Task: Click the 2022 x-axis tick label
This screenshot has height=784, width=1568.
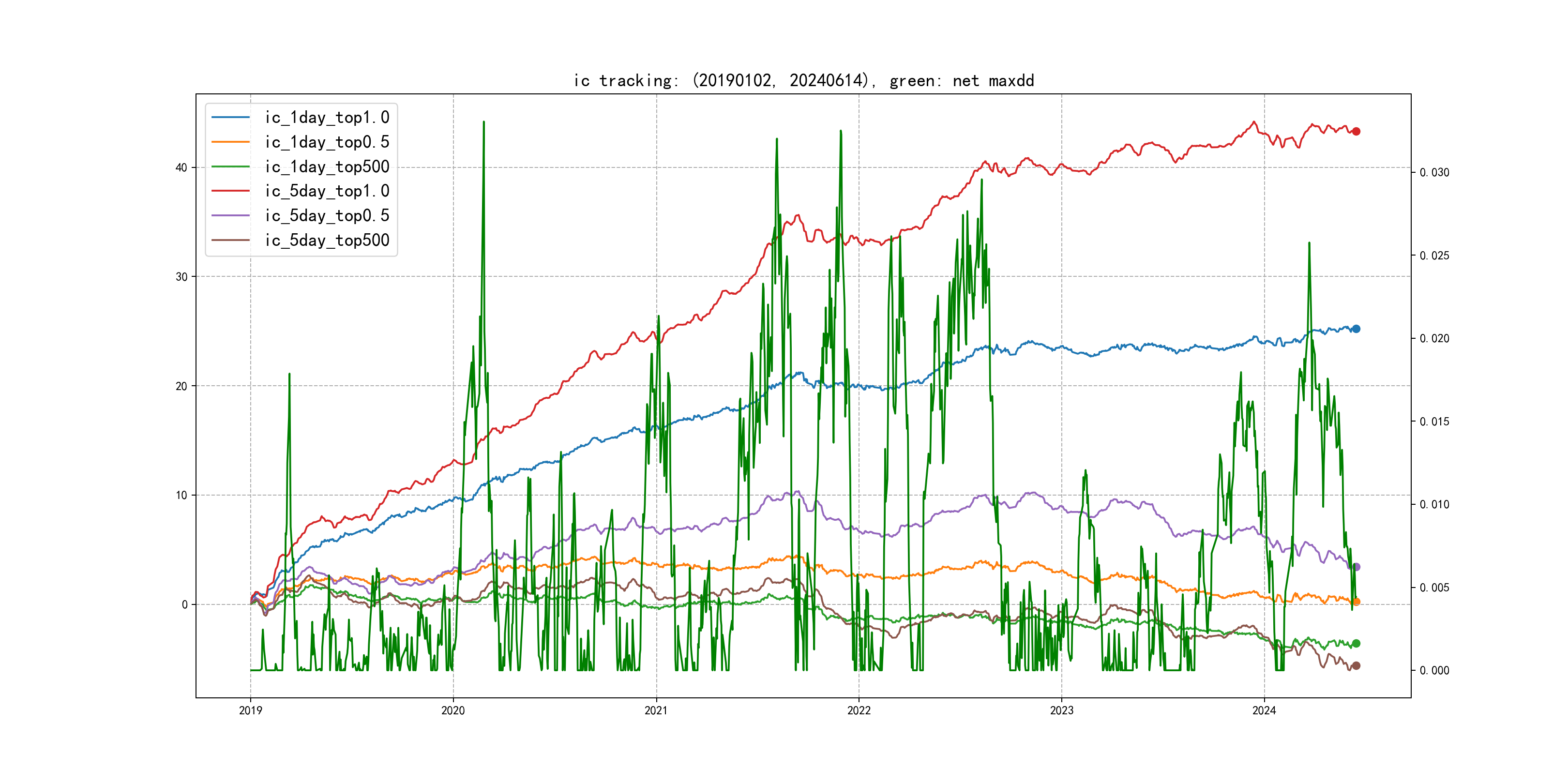Action: coord(859,710)
